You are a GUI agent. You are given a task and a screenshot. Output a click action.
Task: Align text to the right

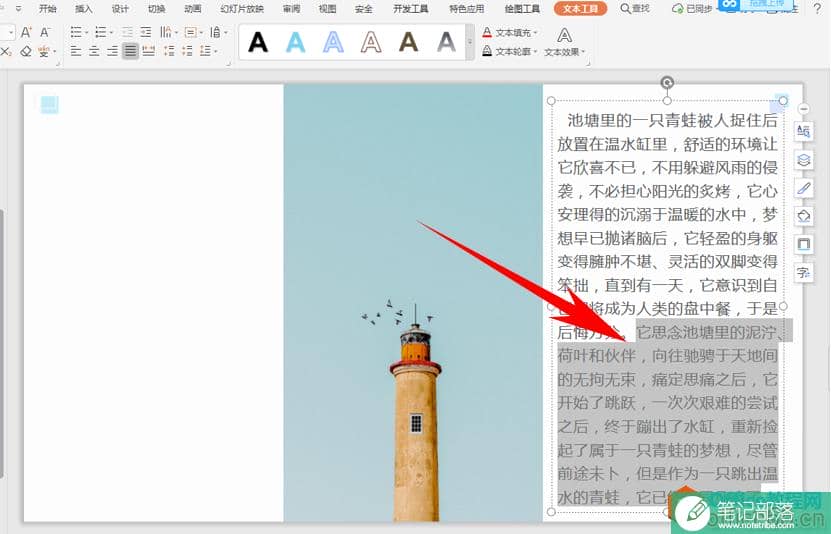click(112, 51)
